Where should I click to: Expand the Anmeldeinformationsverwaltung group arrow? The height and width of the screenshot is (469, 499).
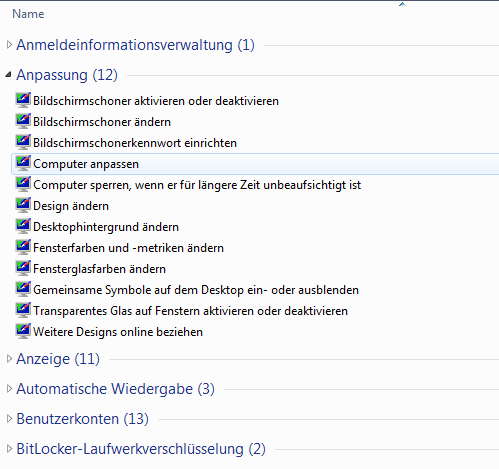point(9,45)
